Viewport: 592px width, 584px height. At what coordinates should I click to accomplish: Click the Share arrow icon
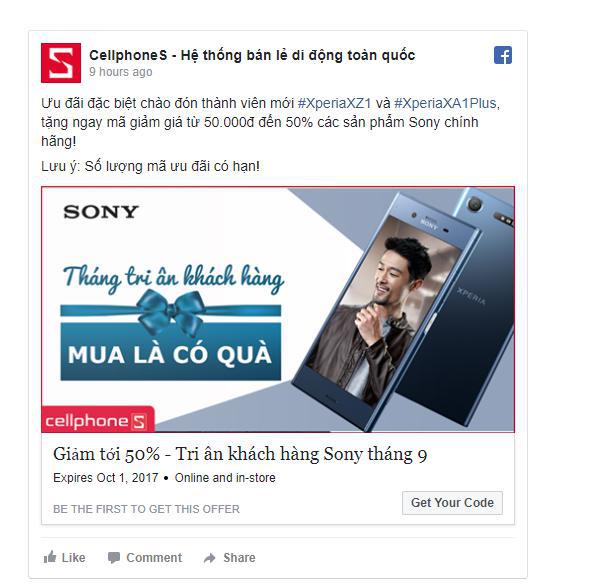(210, 558)
